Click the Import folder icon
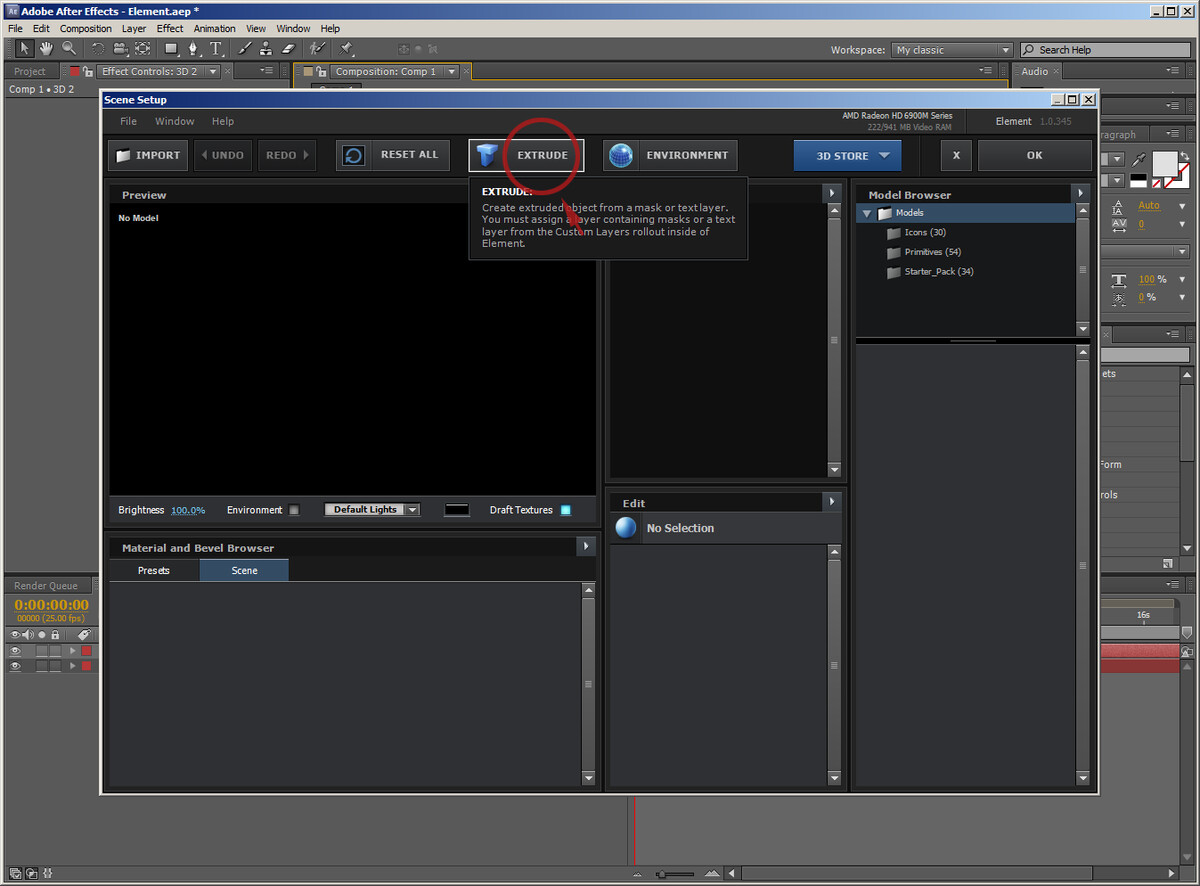The height and width of the screenshot is (886, 1200). point(124,156)
